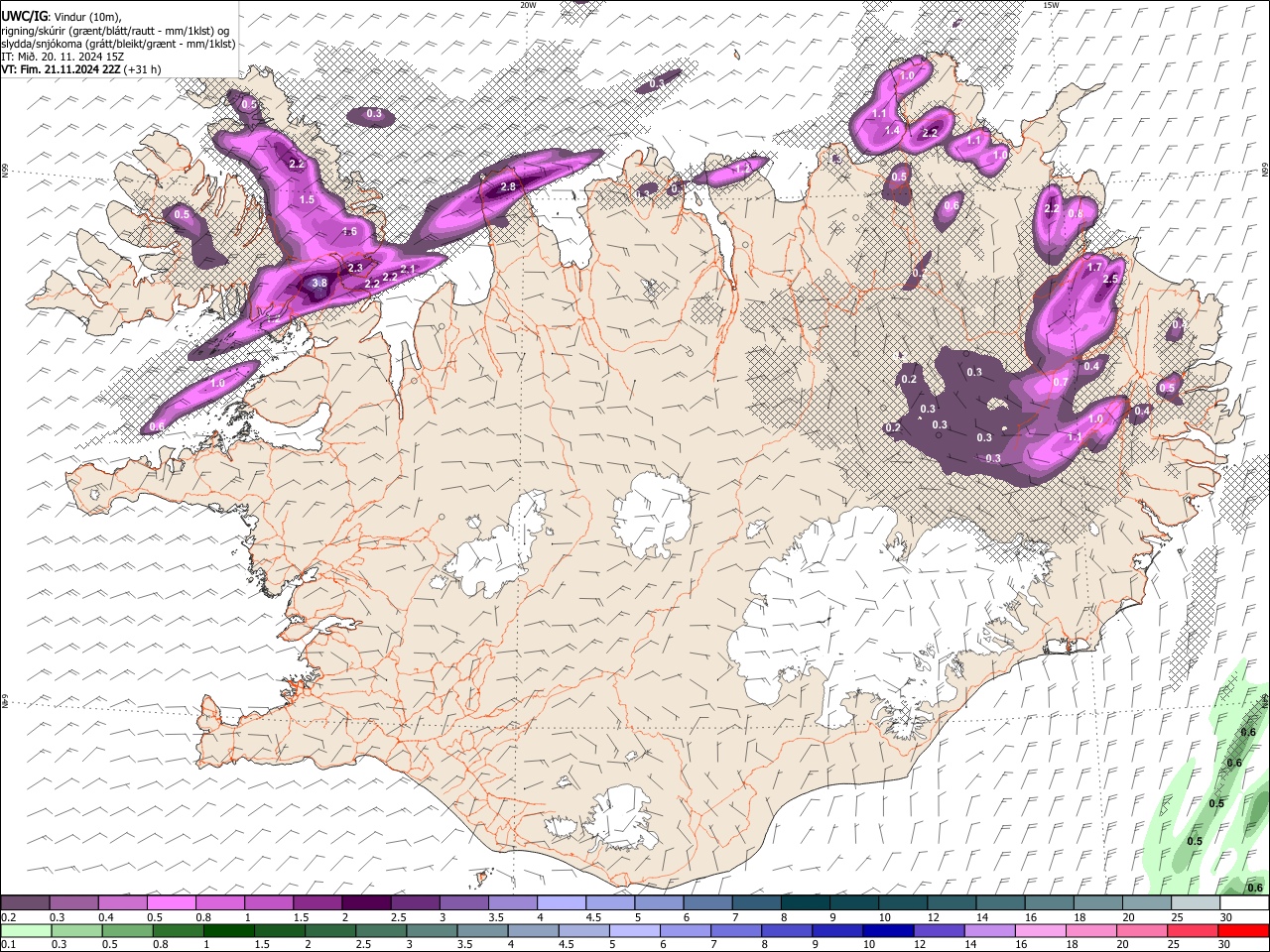Viewport: 1270px width, 952px height.
Task: Select the 1.6 value label in the Westfjords
Action: (349, 232)
